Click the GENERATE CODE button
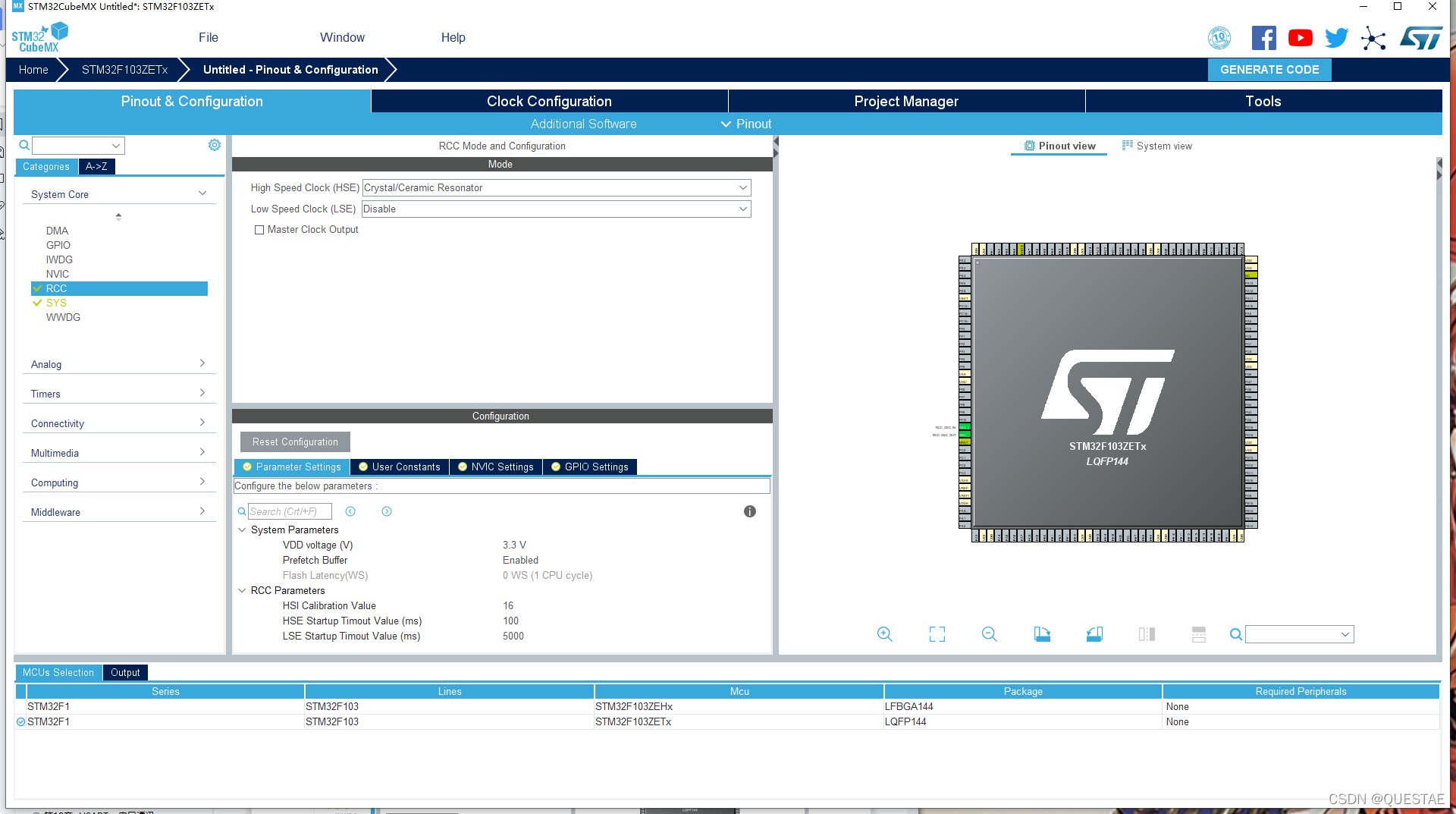This screenshot has height=814, width=1456. click(x=1269, y=69)
